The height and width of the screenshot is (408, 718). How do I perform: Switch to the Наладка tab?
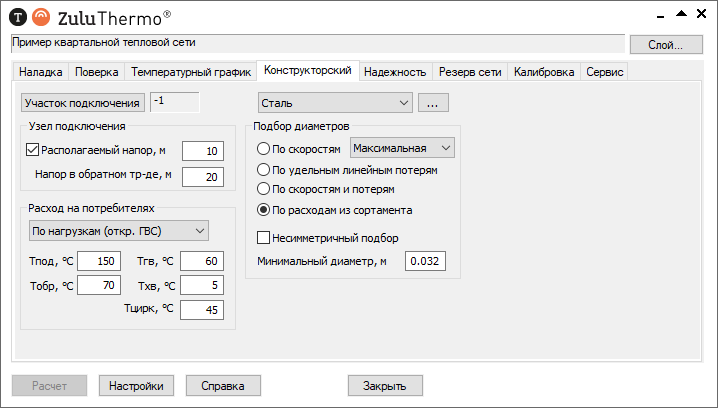pyautogui.click(x=41, y=72)
